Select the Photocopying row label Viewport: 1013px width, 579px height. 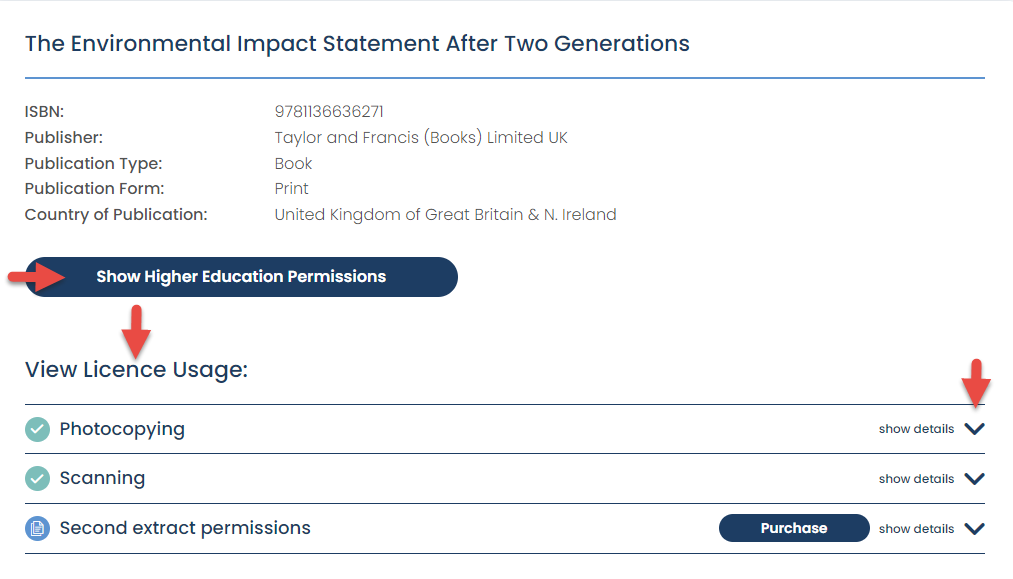point(122,429)
